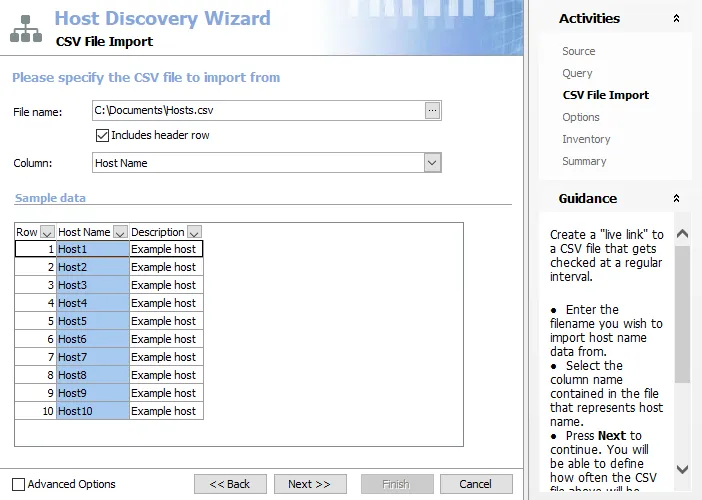
Task: Select the Host3 cell
Action: point(93,285)
